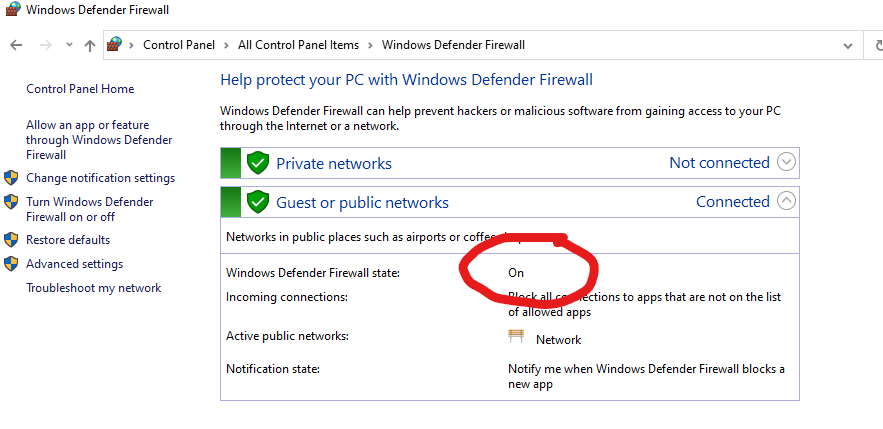Screen dimensions: 883x429
Task: Click the Forward navigation arrow
Action: (x=45, y=45)
